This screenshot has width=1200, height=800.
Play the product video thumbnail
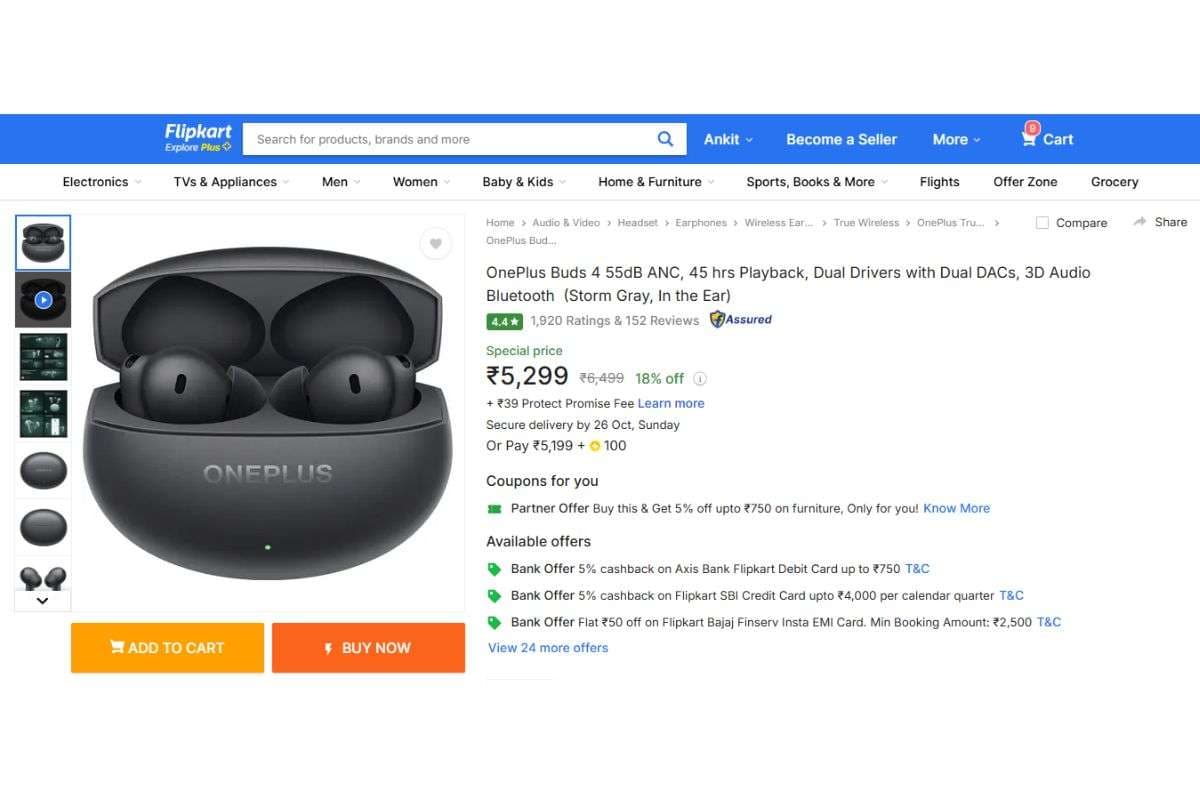click(x=43, y=300)
